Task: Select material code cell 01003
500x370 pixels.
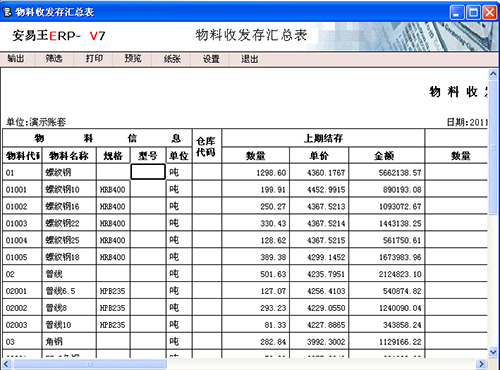Action: click(x=22, y=223)
